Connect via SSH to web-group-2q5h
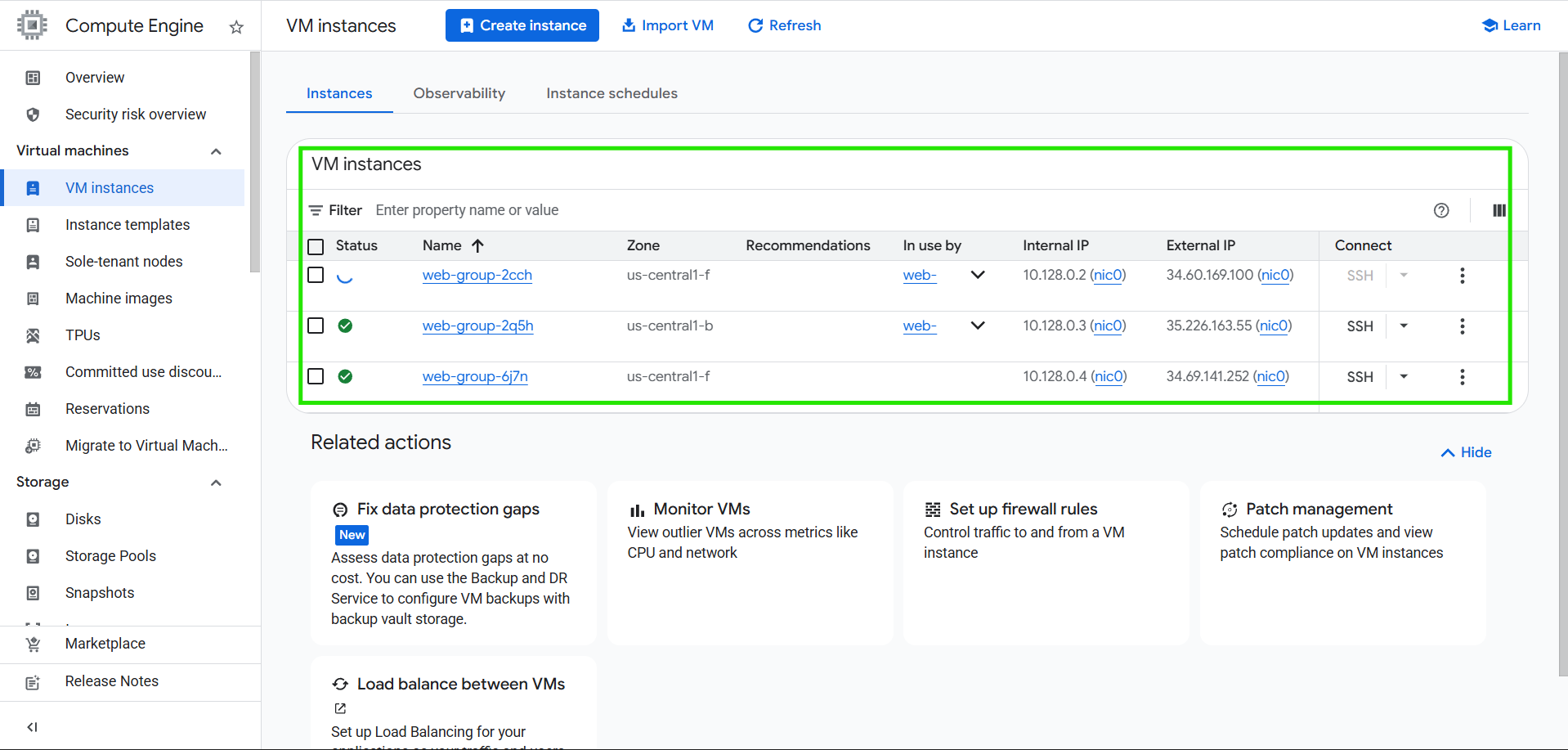Image resolution: width=1568 pixels, height=750 pixels. (x=1360, y=326)
